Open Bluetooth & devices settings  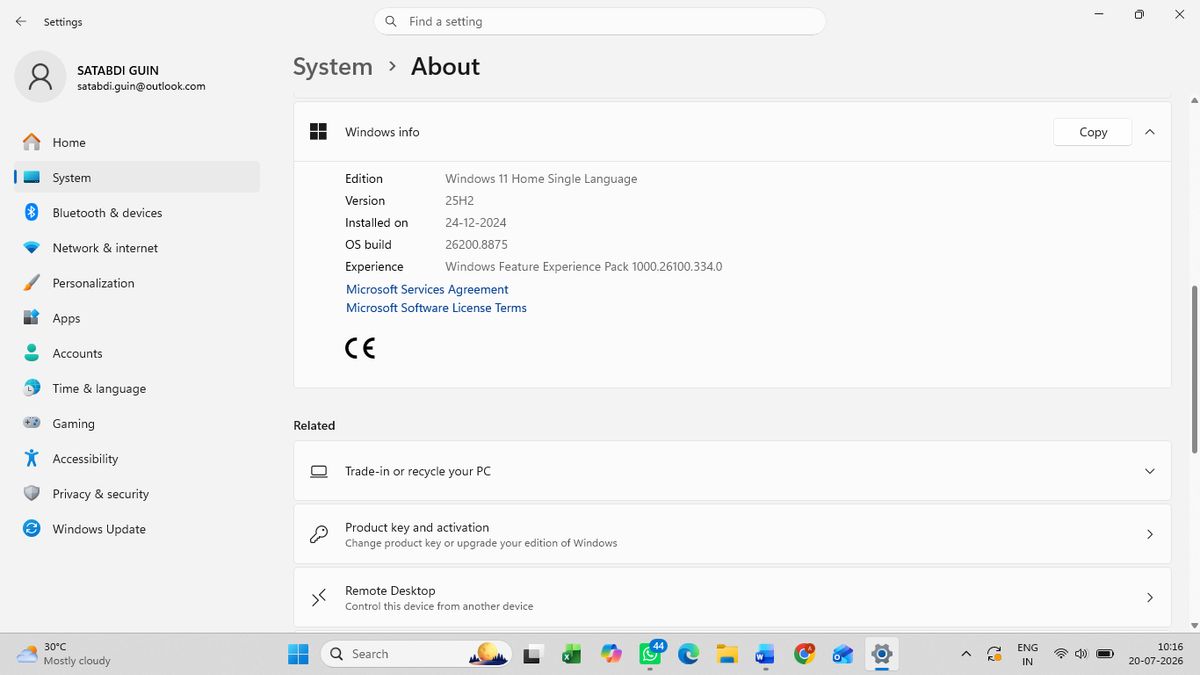tap(137, 212)
